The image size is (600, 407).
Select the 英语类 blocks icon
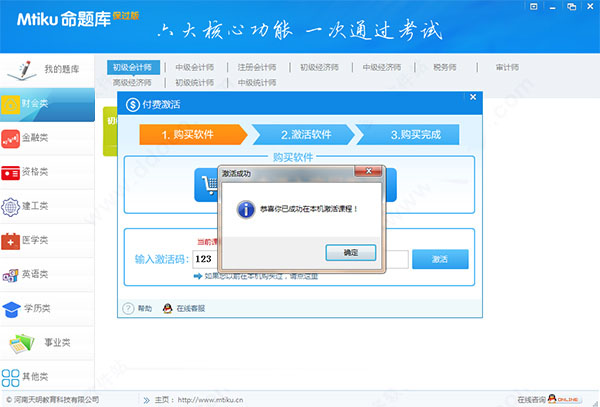[x=10, y=275]
